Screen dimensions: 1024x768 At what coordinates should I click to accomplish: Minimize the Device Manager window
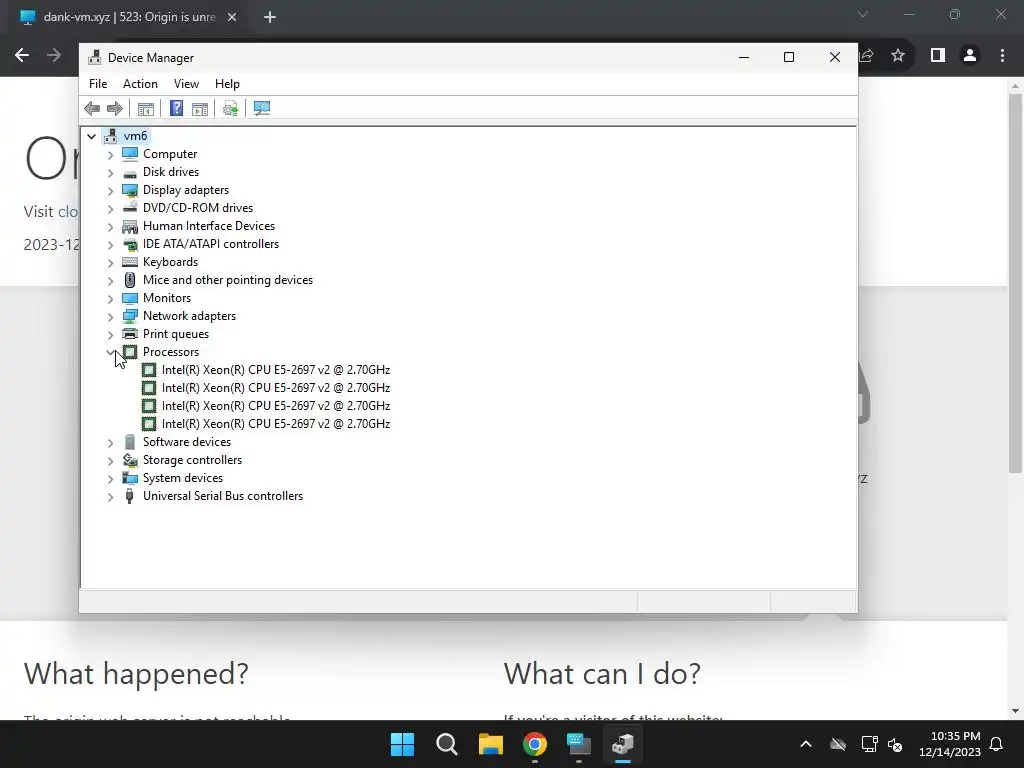coord(744,57)
